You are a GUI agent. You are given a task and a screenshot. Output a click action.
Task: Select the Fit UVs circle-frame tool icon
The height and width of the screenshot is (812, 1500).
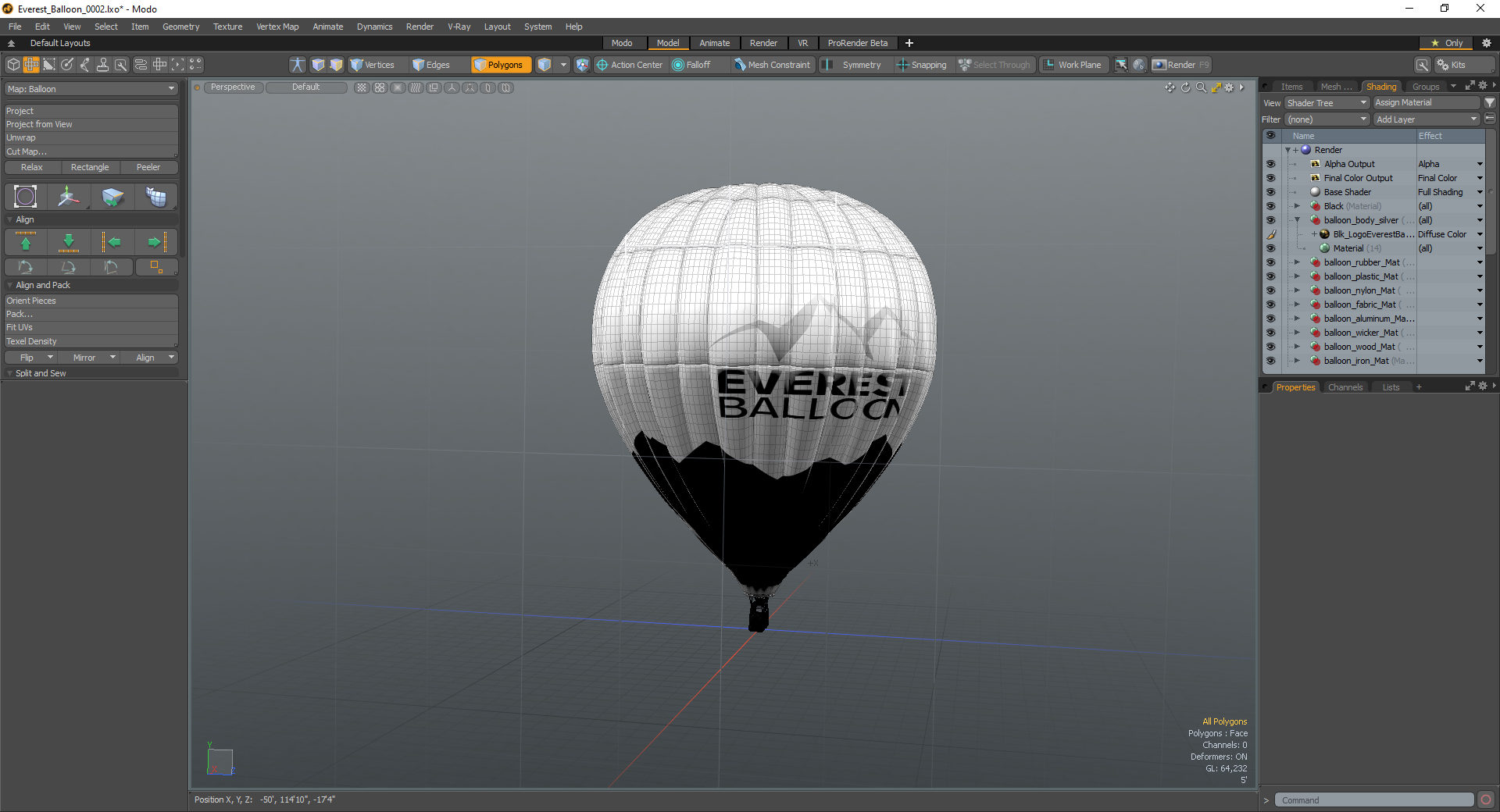[26, 197]
